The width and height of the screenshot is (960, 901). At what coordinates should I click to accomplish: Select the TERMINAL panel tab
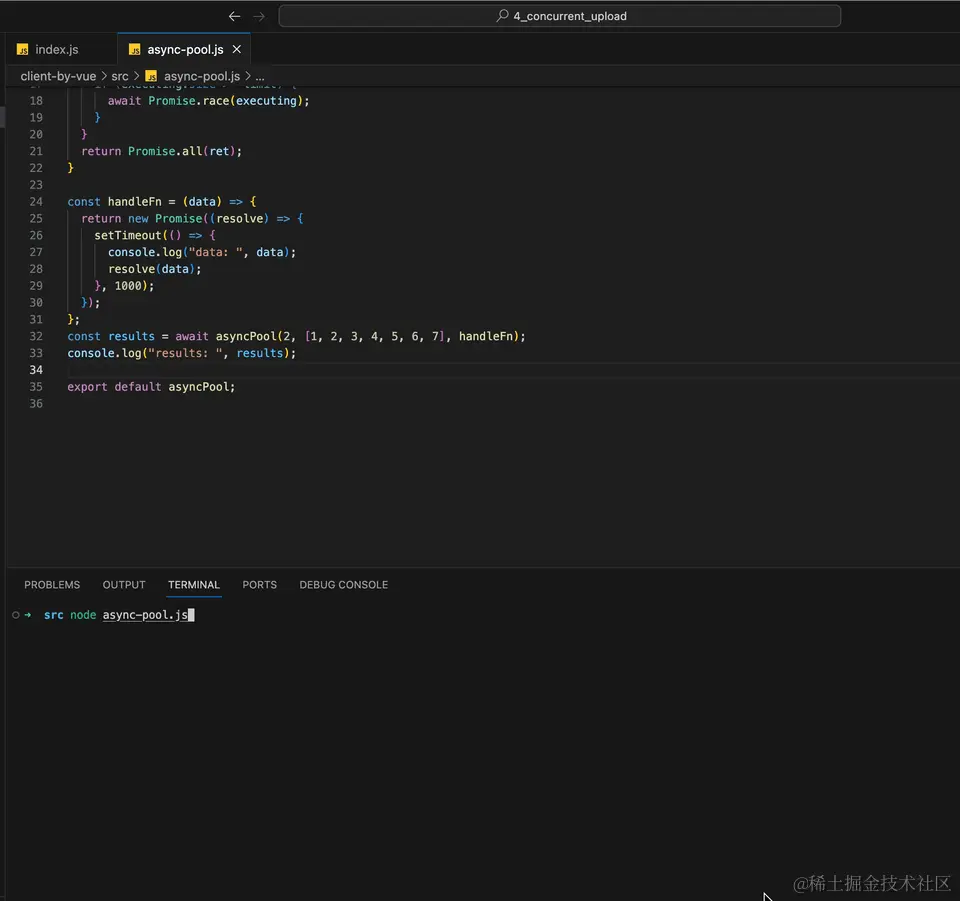pos(193,585)
